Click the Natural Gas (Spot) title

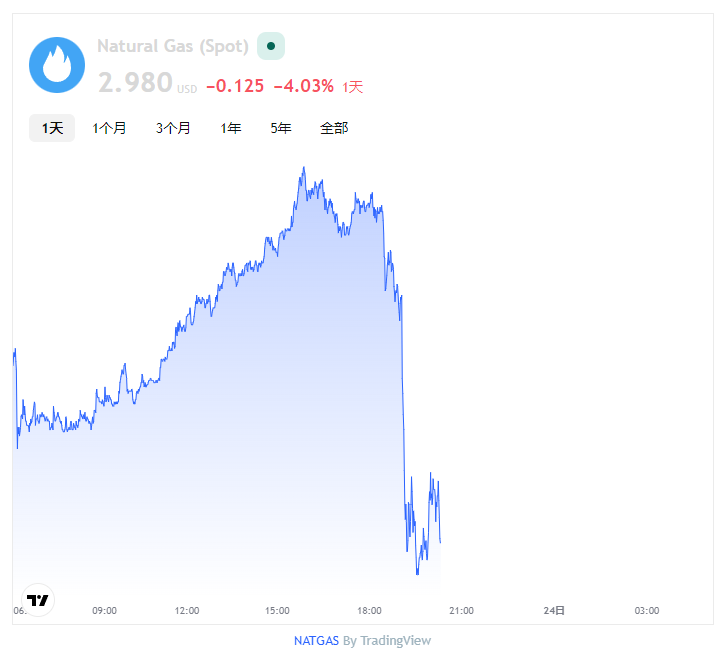click(x=172, y=46)
